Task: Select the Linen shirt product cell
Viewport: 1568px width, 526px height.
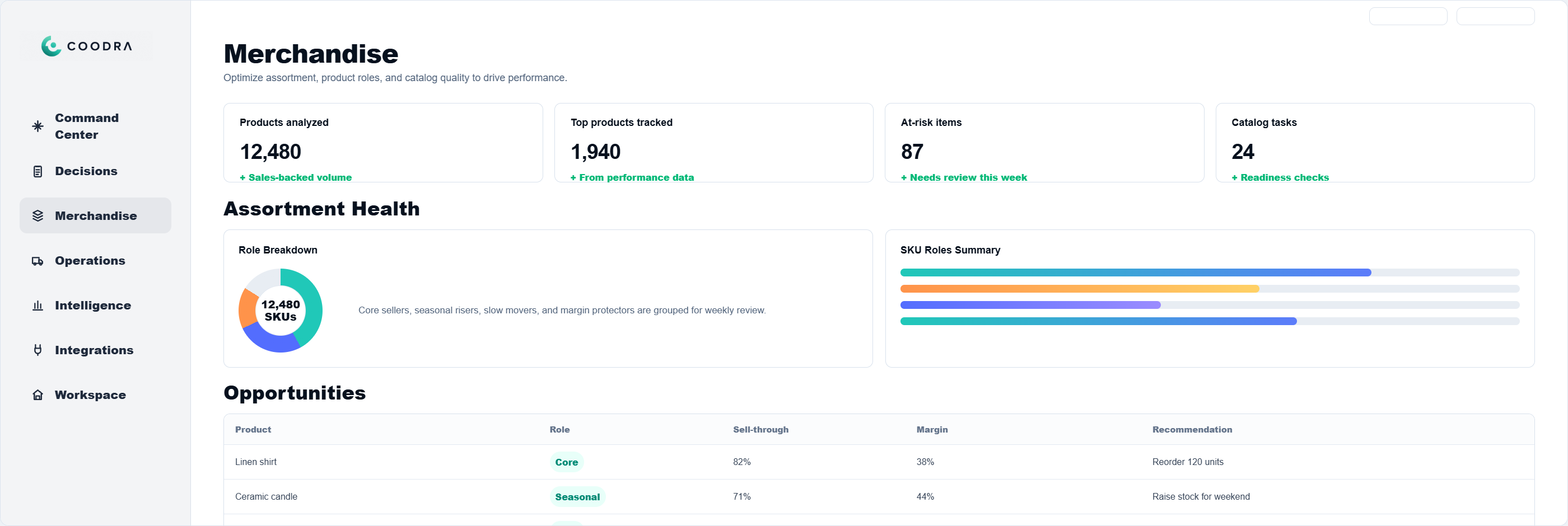Action: [x=256, y=462]
